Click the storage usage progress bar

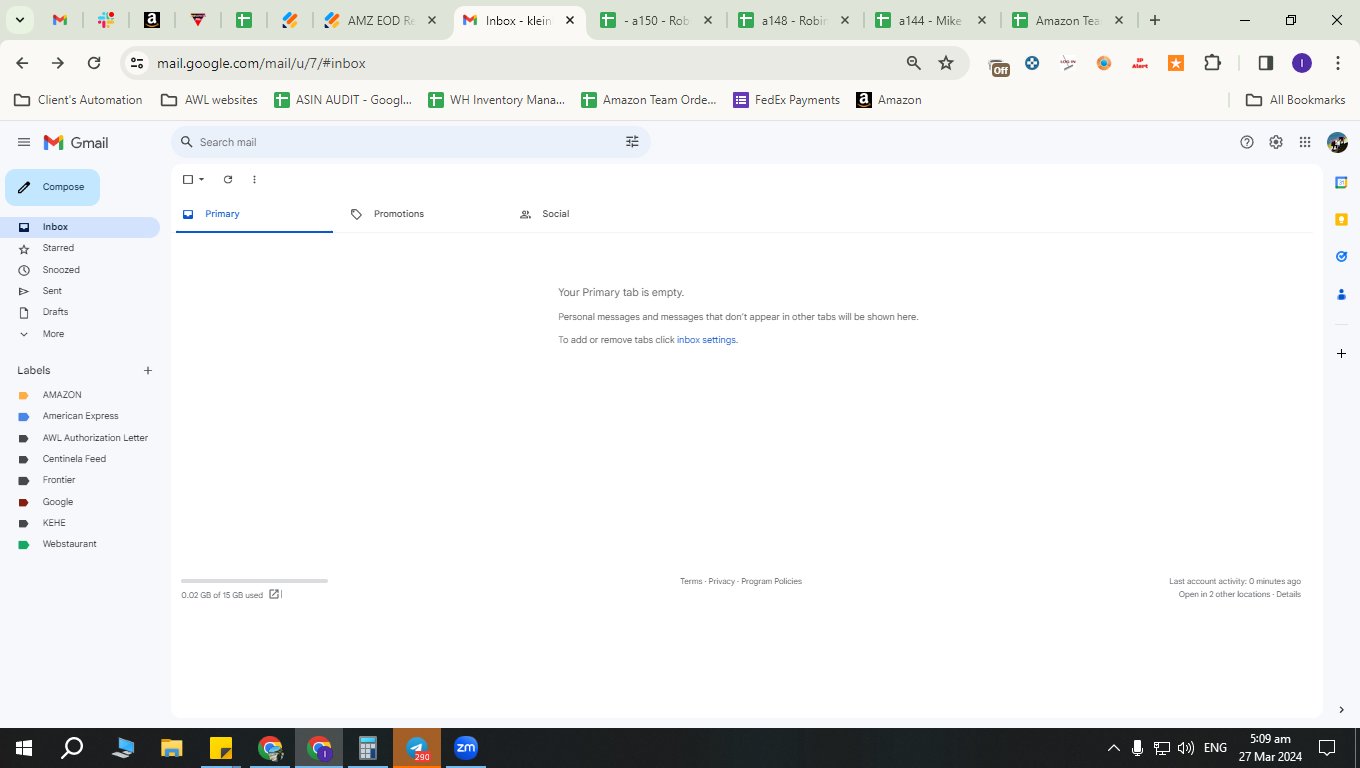(x=254, y=581)
